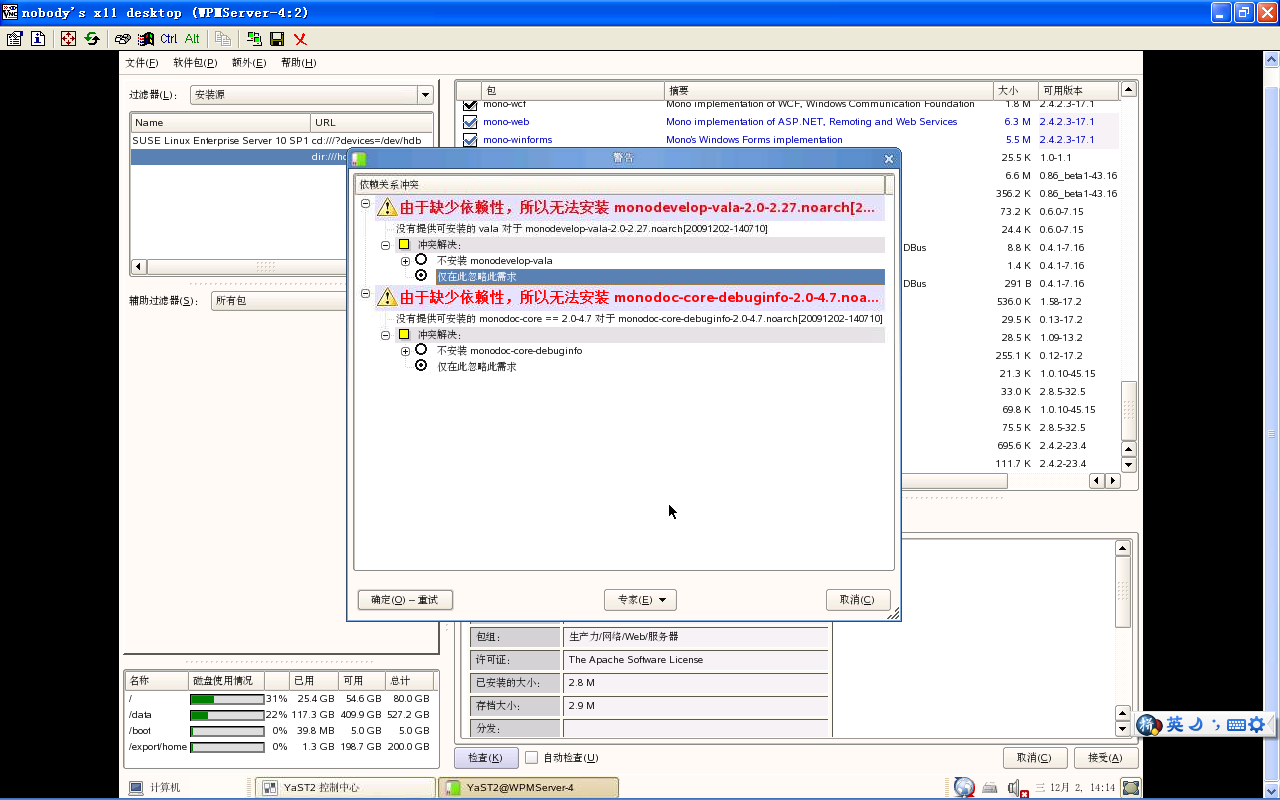Select 不安装 monodoc-core-debuginfo radio option

tap(421, 350)
